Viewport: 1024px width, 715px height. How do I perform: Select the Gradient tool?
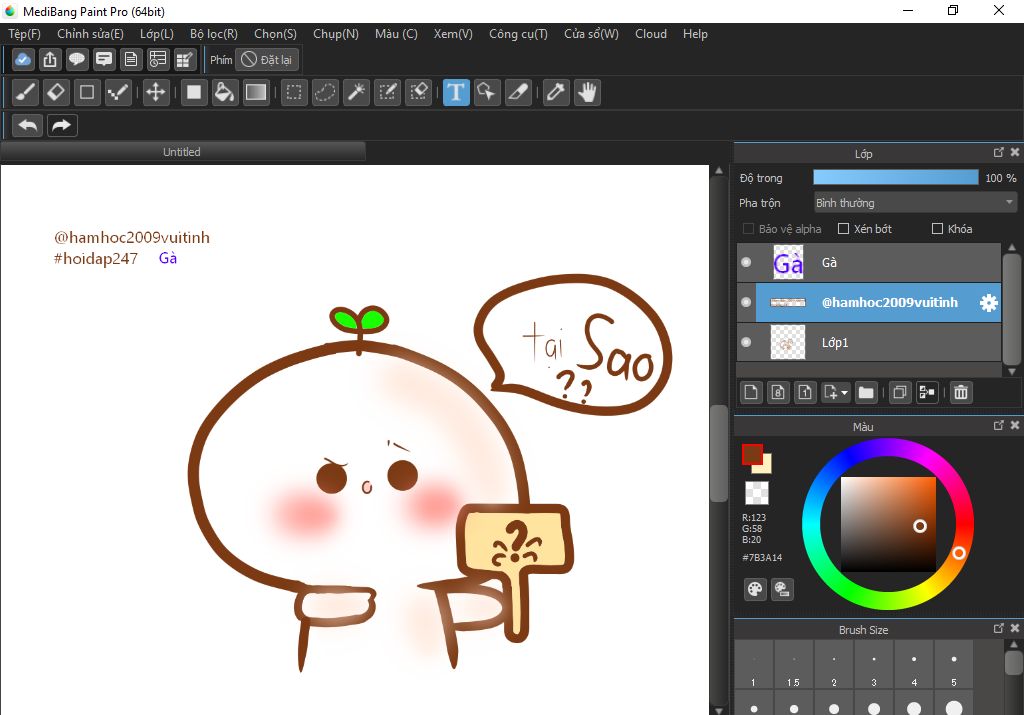[255, 92]
